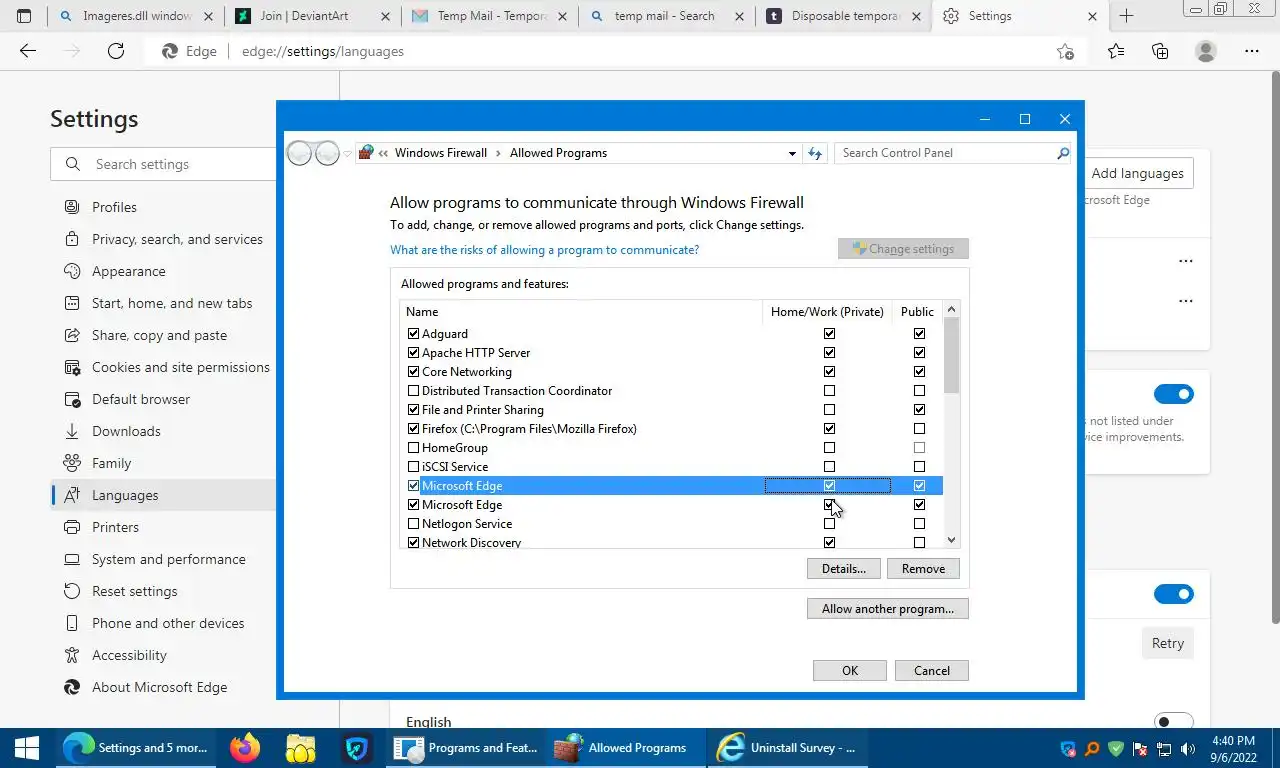Click the orange search icon in system tray
Viewport: 1280px width, 768px height.
[1092, 748]
